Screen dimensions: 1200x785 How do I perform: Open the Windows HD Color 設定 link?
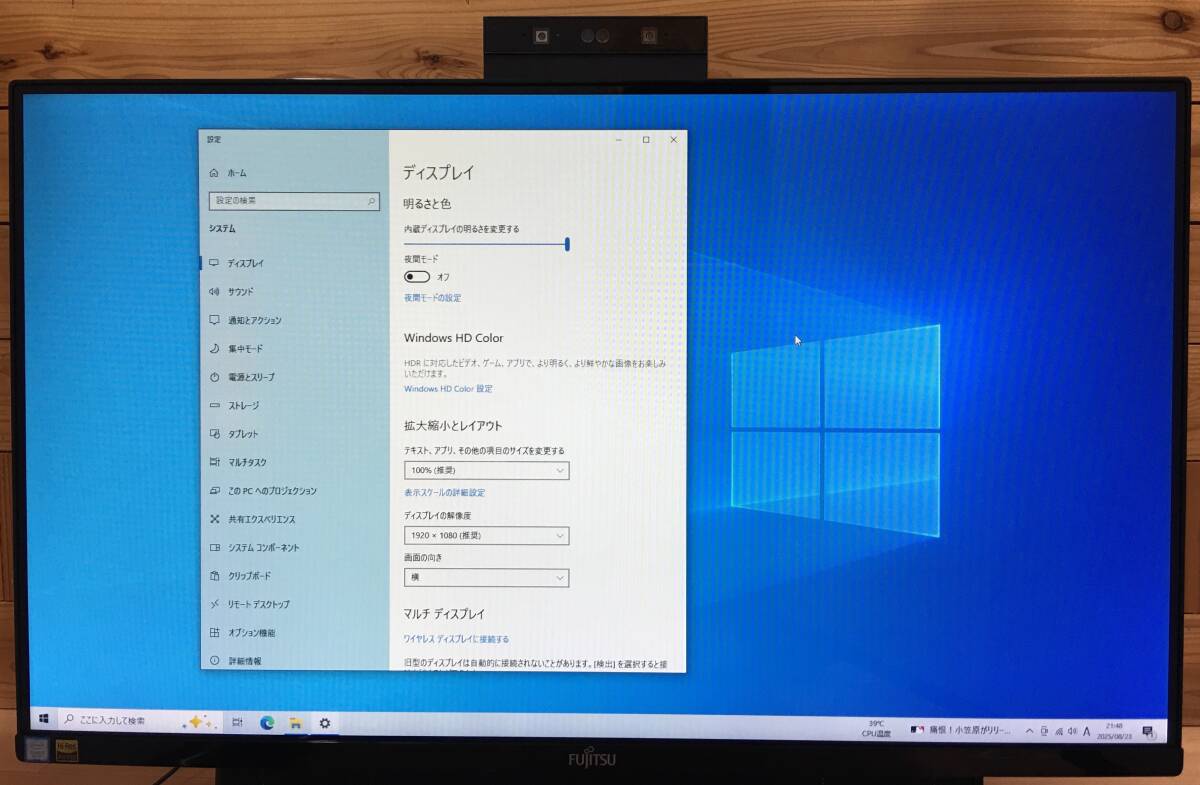coord(448,389)
